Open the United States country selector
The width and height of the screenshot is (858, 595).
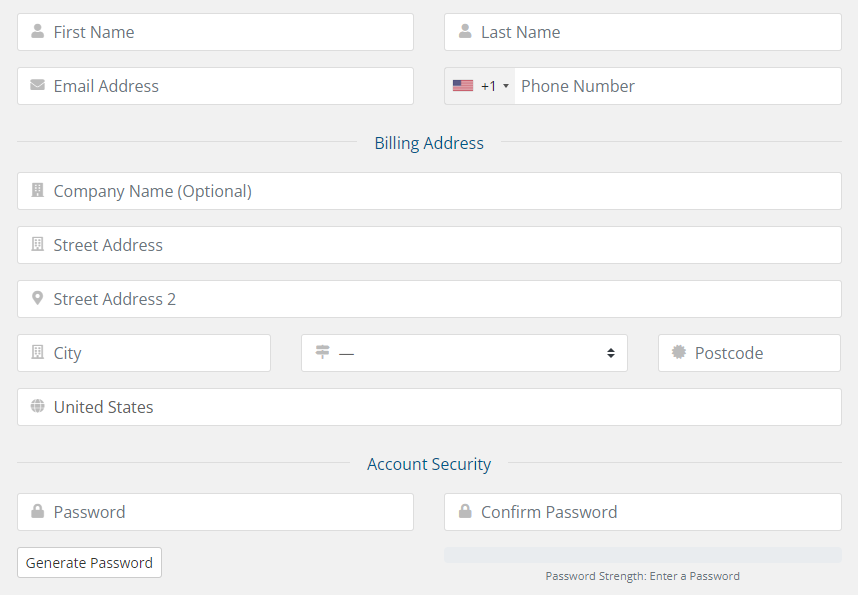(429, 407)
